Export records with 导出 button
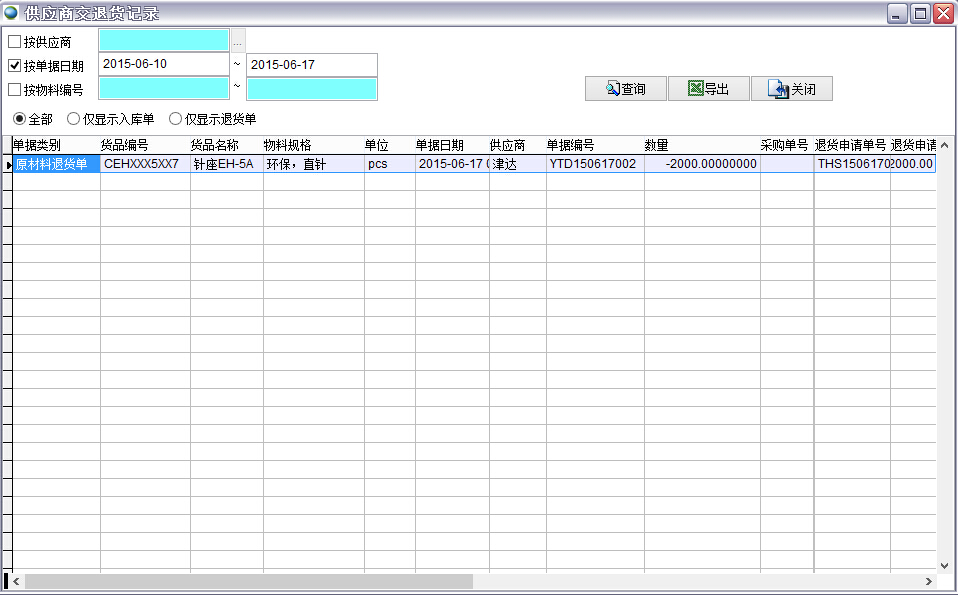 [708, 89]
